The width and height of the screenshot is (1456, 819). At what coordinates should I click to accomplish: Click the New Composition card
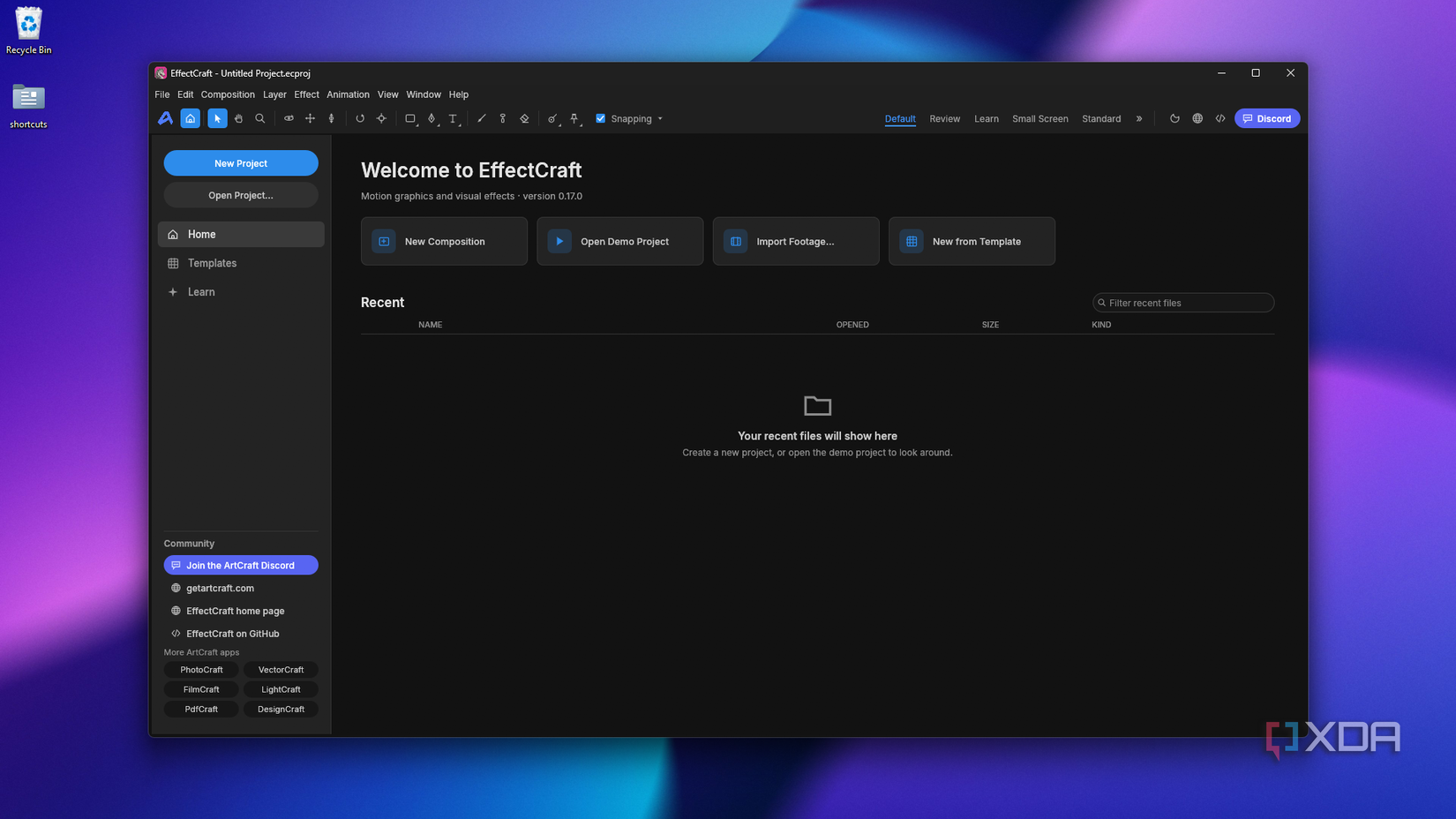click(444, 241)
